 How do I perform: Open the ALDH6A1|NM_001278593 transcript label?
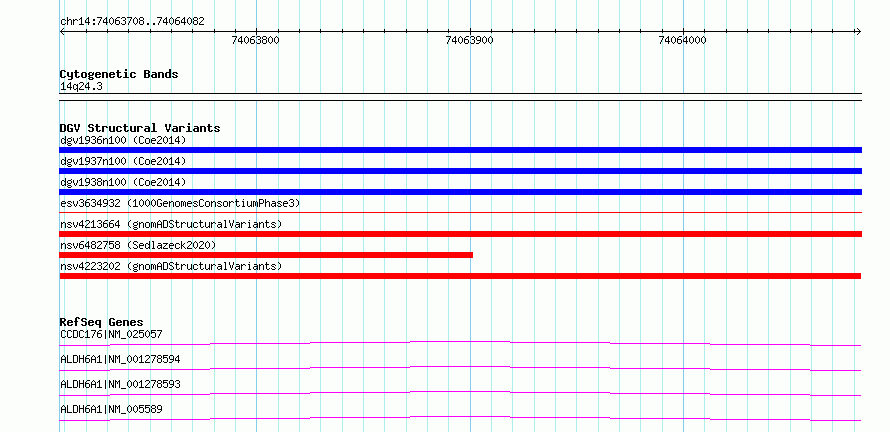[x=120, y=384]
